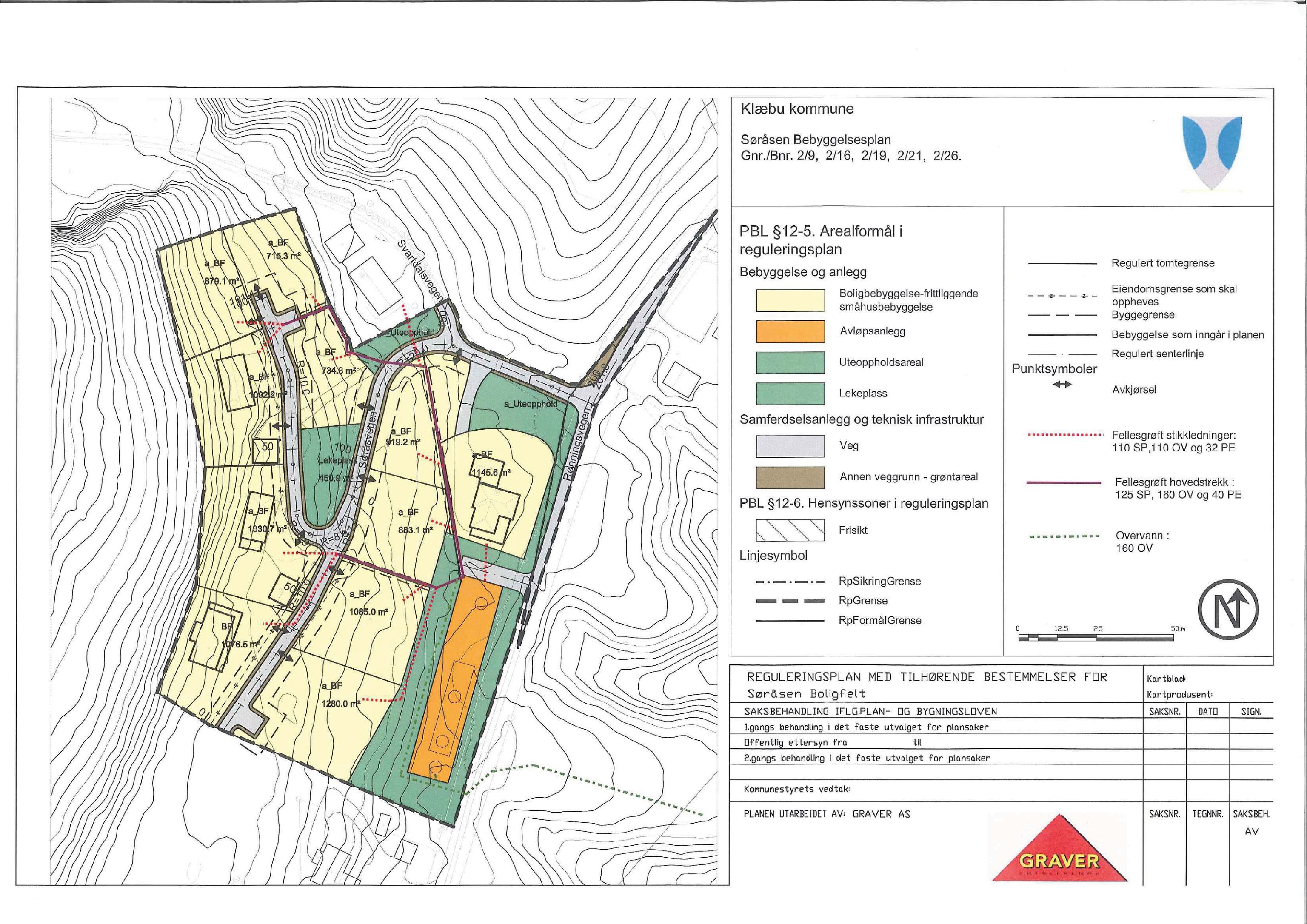Click the Avkjørsel double-arrow symbol in legend
The width and height of the screenshot is (1307, 924).
(x=1062, y=385)
